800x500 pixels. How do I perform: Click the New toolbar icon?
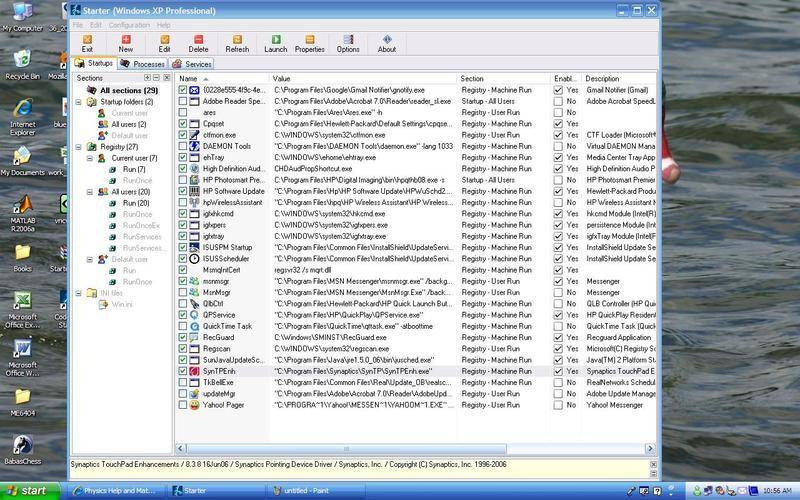pos(125,42)
